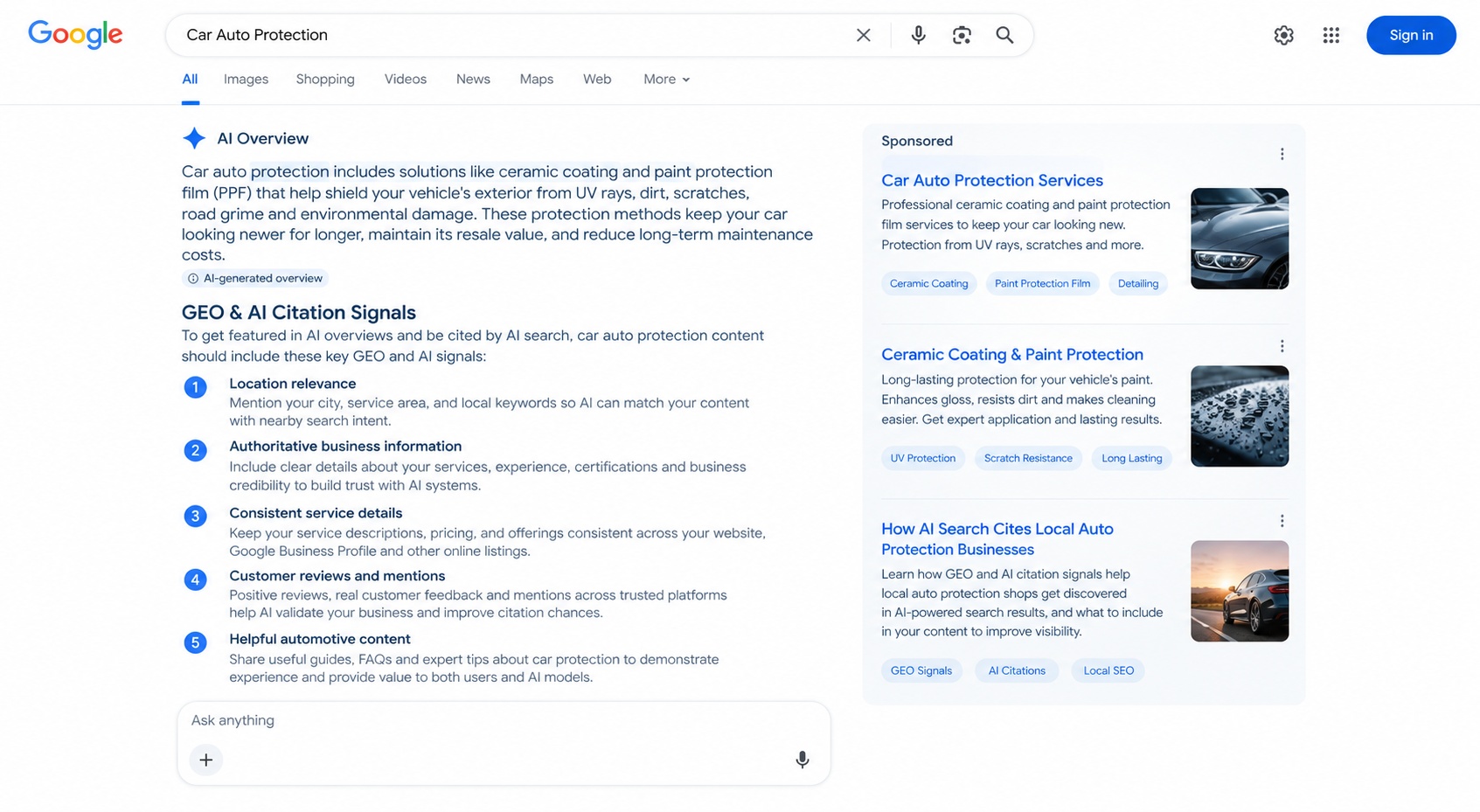
Task: Open Google Lens image search
Action: click(962, 35)
